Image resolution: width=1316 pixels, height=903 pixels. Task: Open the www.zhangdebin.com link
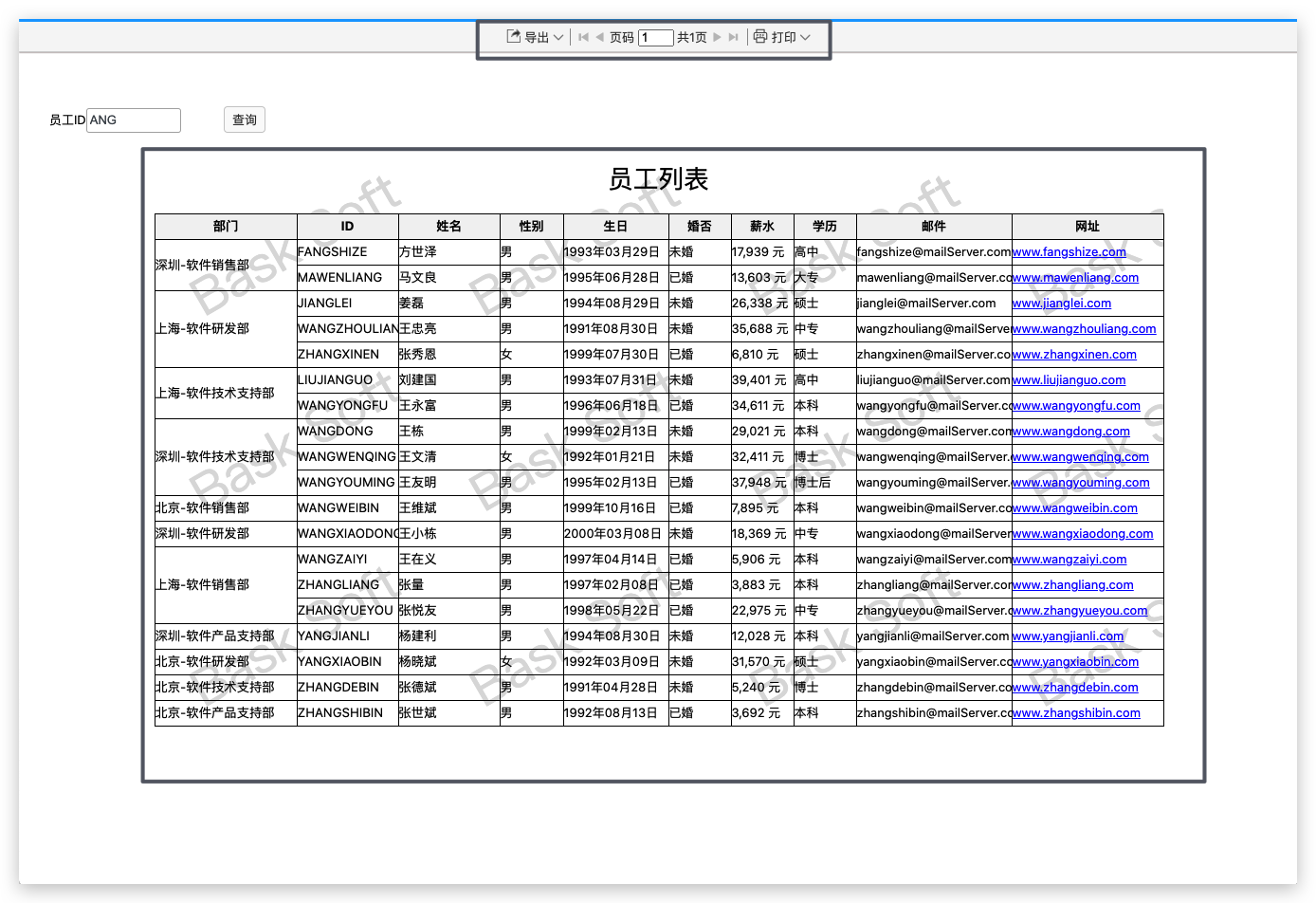(1075, 688)
